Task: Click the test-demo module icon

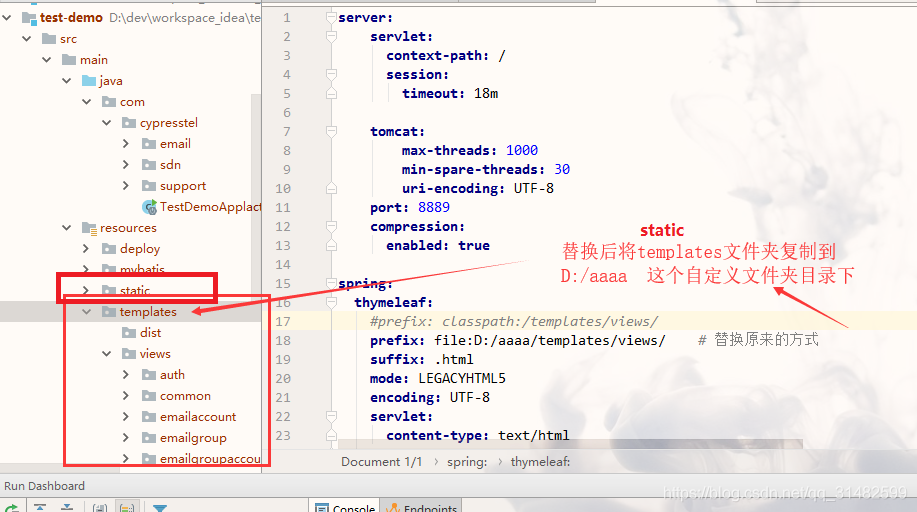Action: pos(27,18)
